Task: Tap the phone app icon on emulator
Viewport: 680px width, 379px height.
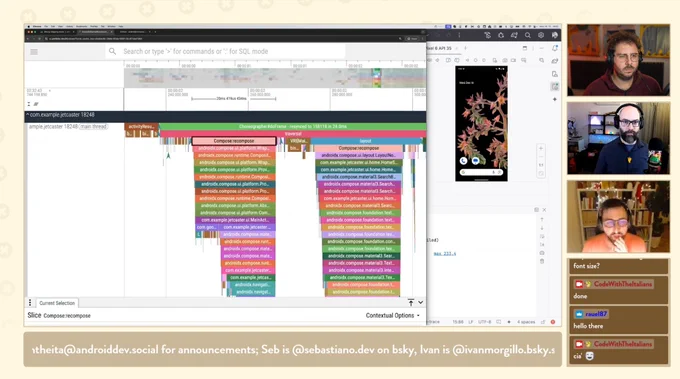Action: tap(464, 161)
